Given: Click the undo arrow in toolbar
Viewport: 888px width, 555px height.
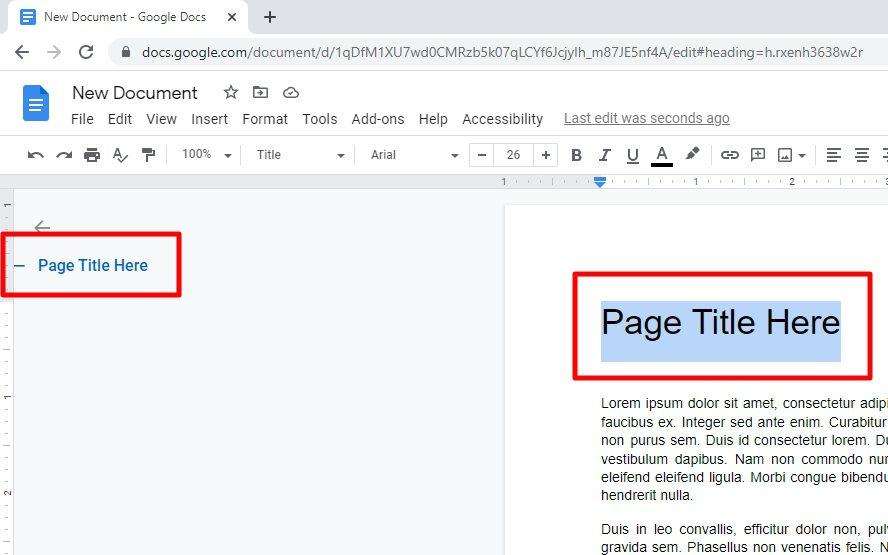Looking at the screenshot, I should coord(35,155).
